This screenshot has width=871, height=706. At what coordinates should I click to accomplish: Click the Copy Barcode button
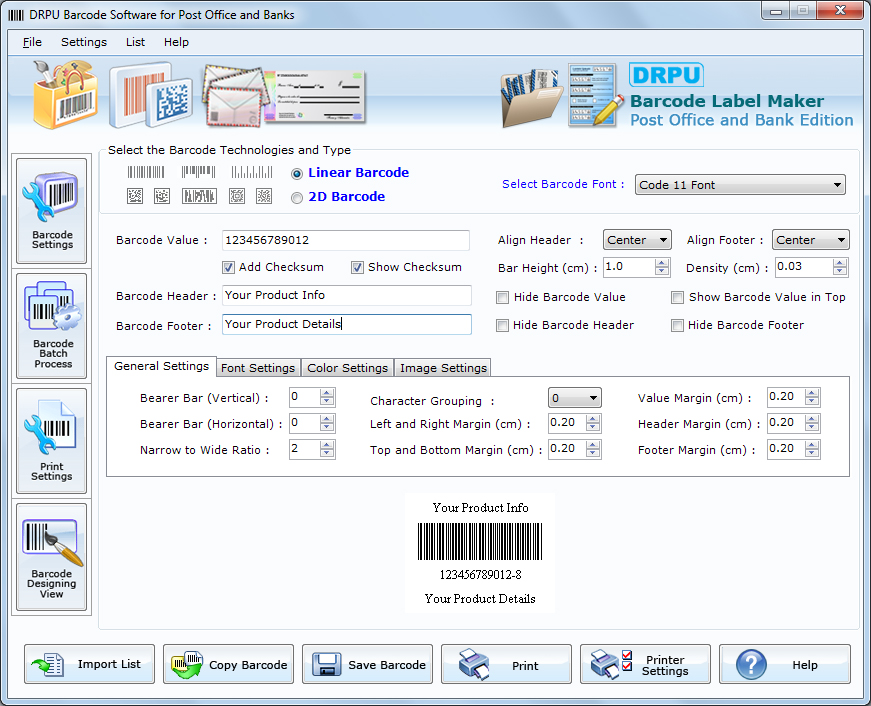point(228,663)
